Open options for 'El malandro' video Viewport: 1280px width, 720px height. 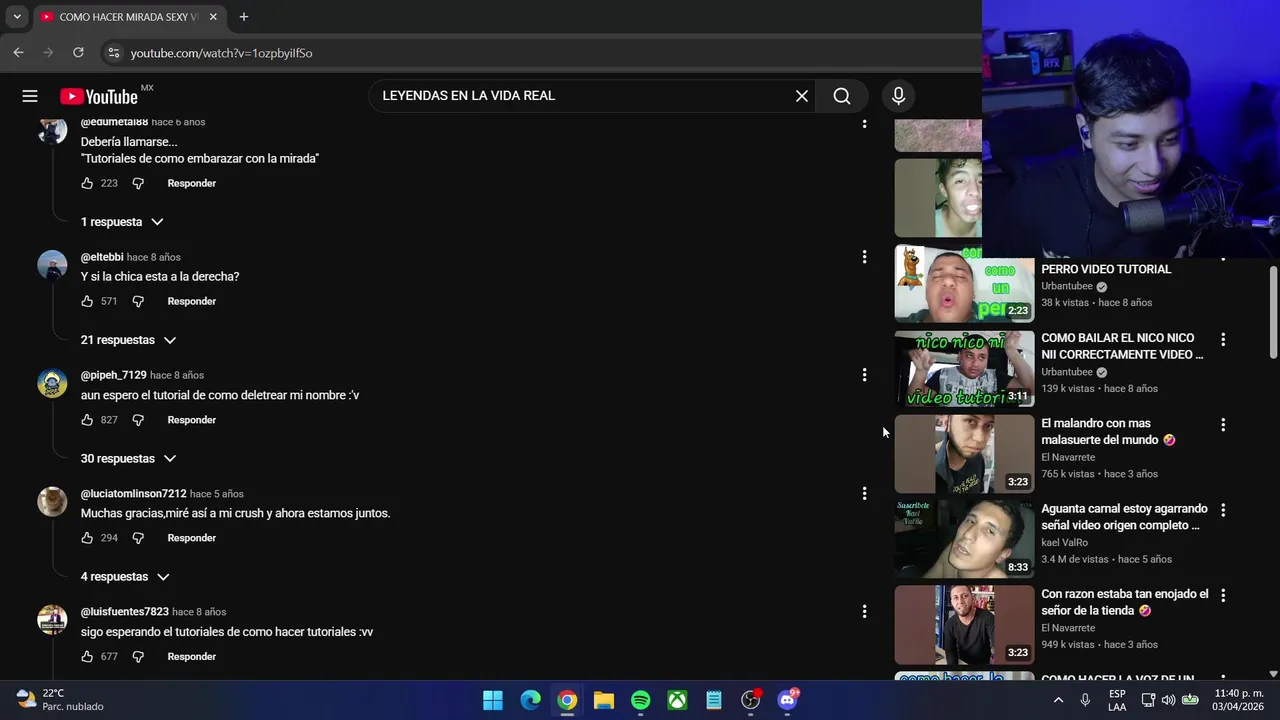1222,425
